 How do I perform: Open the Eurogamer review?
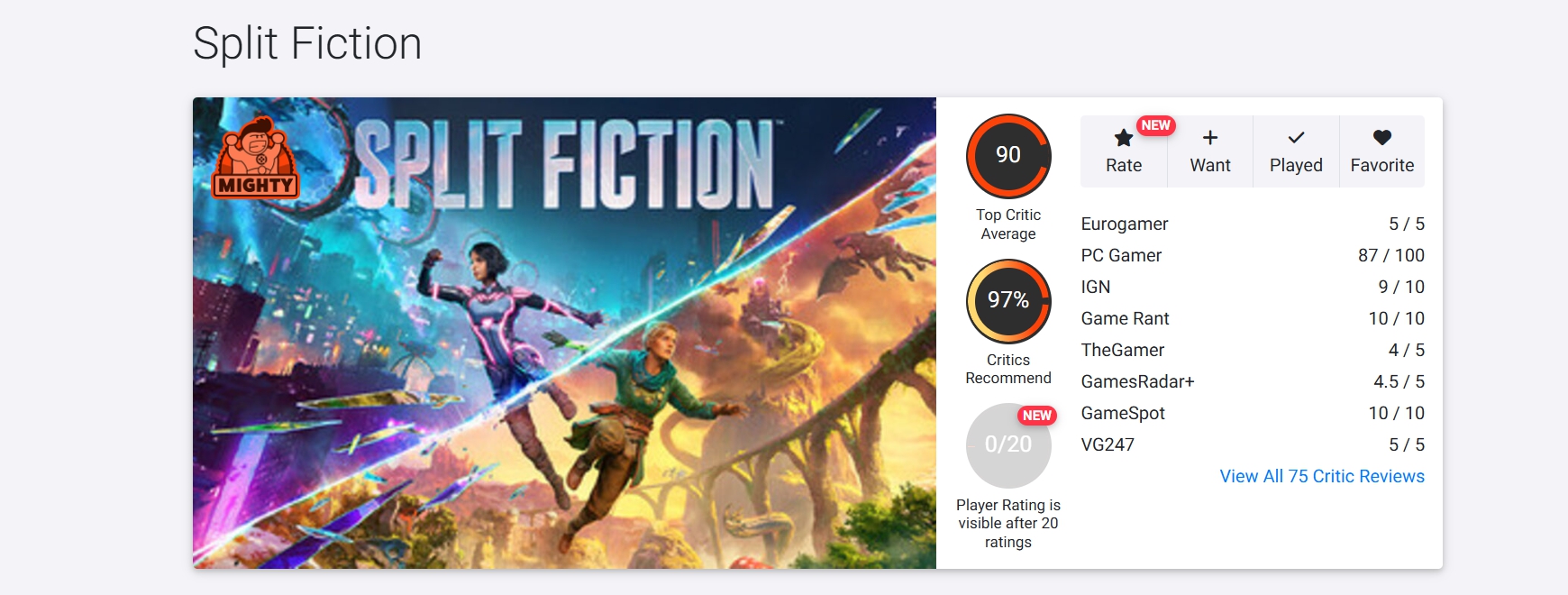click(1125, 224)
